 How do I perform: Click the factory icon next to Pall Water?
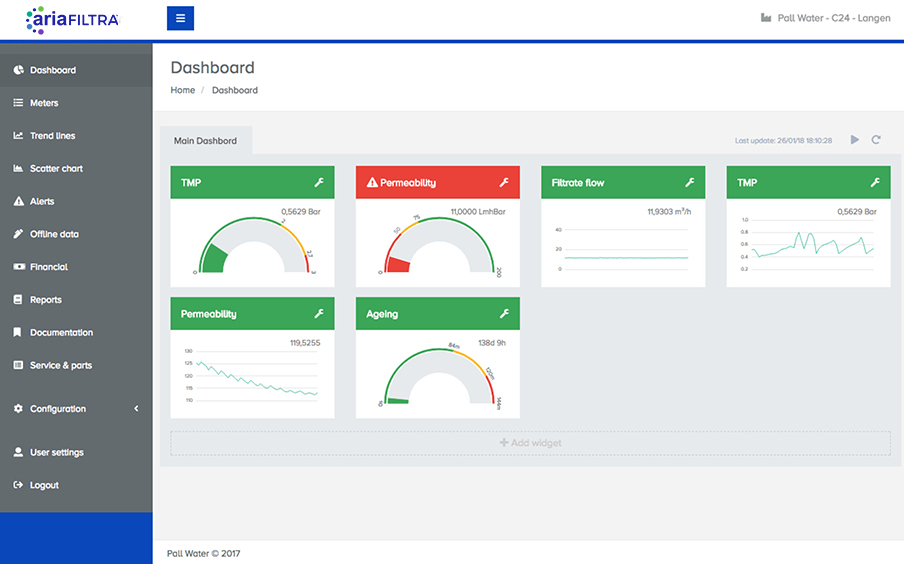(766, 18)
